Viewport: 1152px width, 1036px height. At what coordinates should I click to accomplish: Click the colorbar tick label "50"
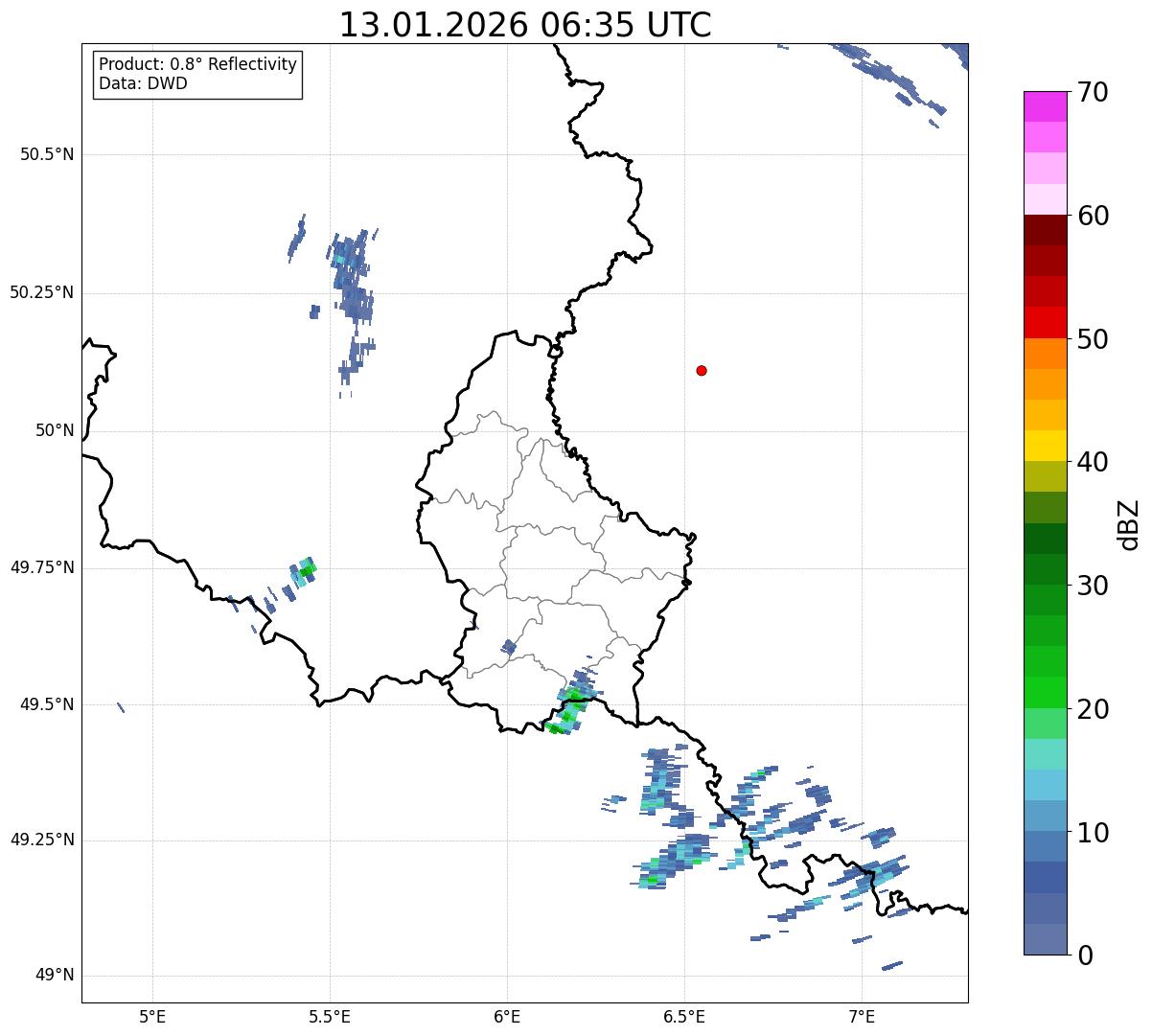(1093, 339)
